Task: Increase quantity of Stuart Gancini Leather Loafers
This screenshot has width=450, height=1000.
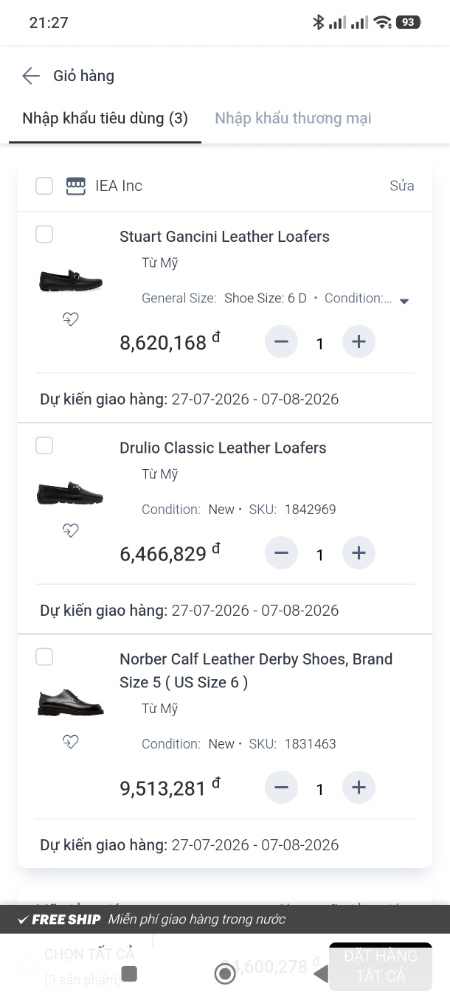Action: click(359, 342)
